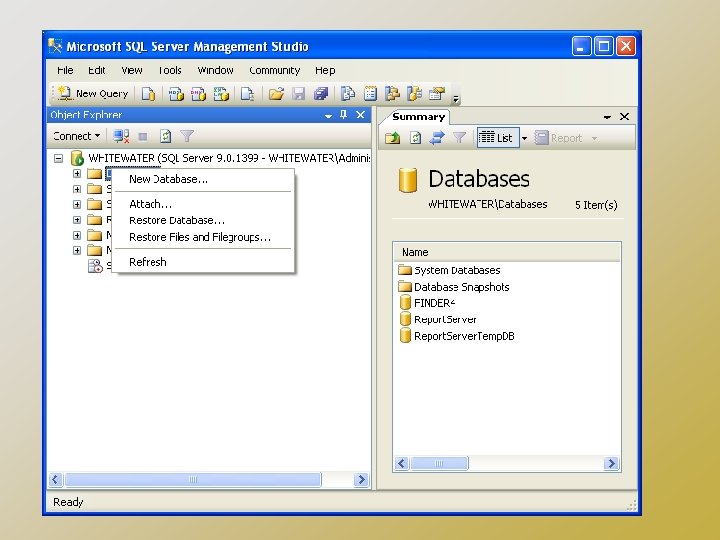This screenshot has height=540, width=720.
Task: Click Object Explorer horizontal scrollbar right arrow
Action: point(361,480)
